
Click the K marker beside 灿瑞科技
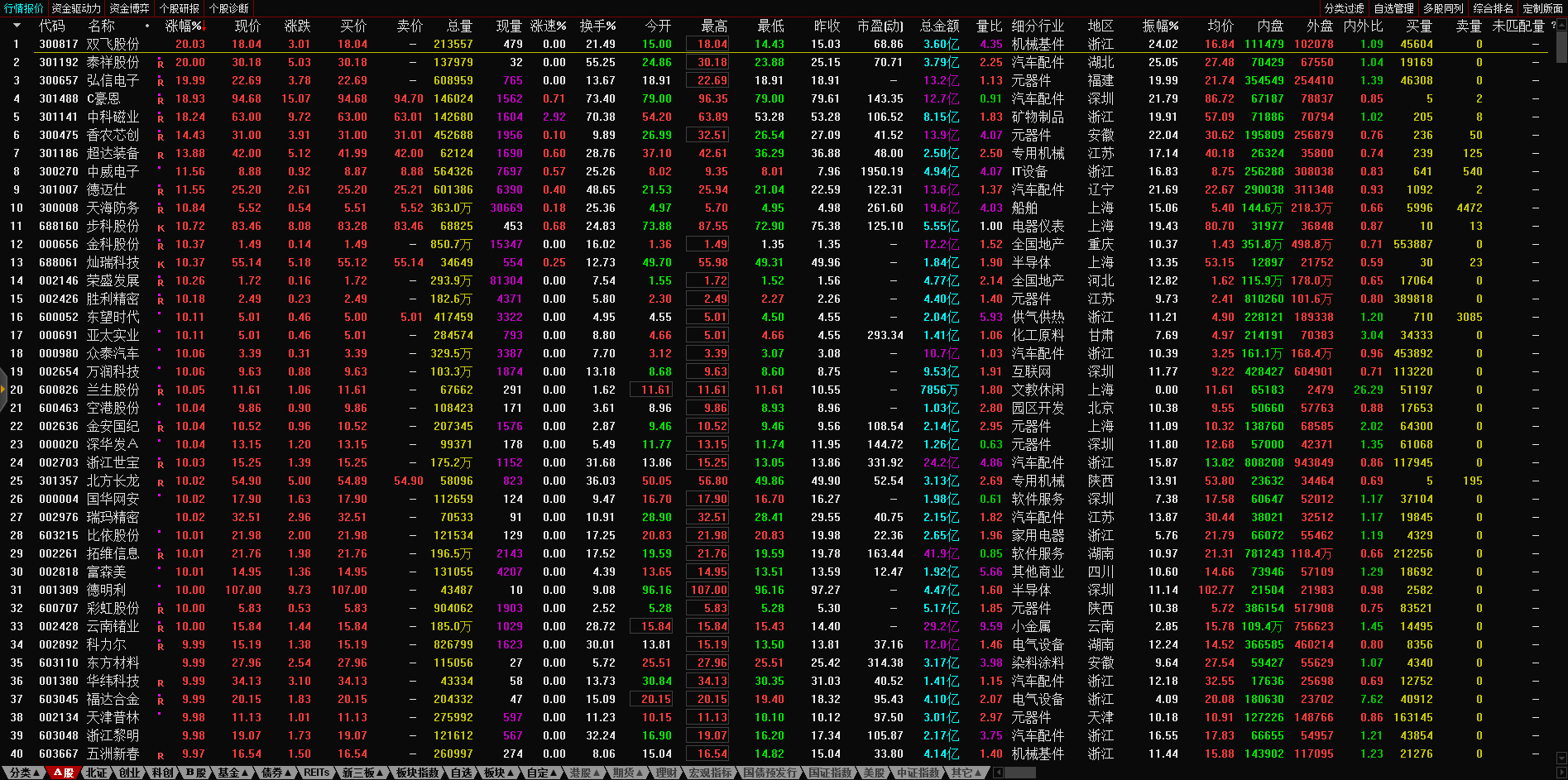coord(161,263)
